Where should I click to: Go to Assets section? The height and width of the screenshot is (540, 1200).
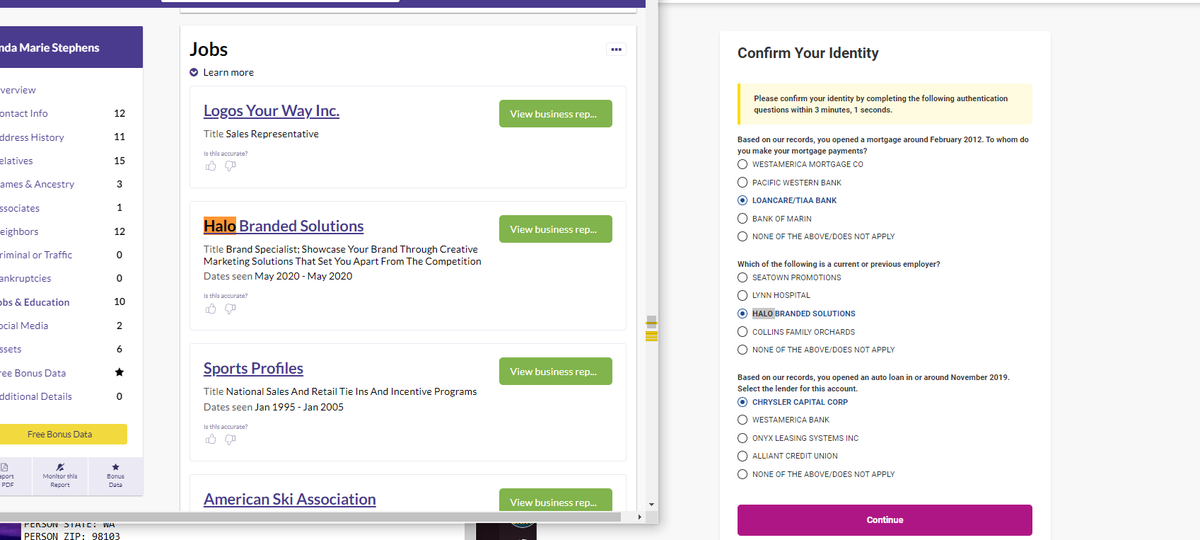(11, 349)
